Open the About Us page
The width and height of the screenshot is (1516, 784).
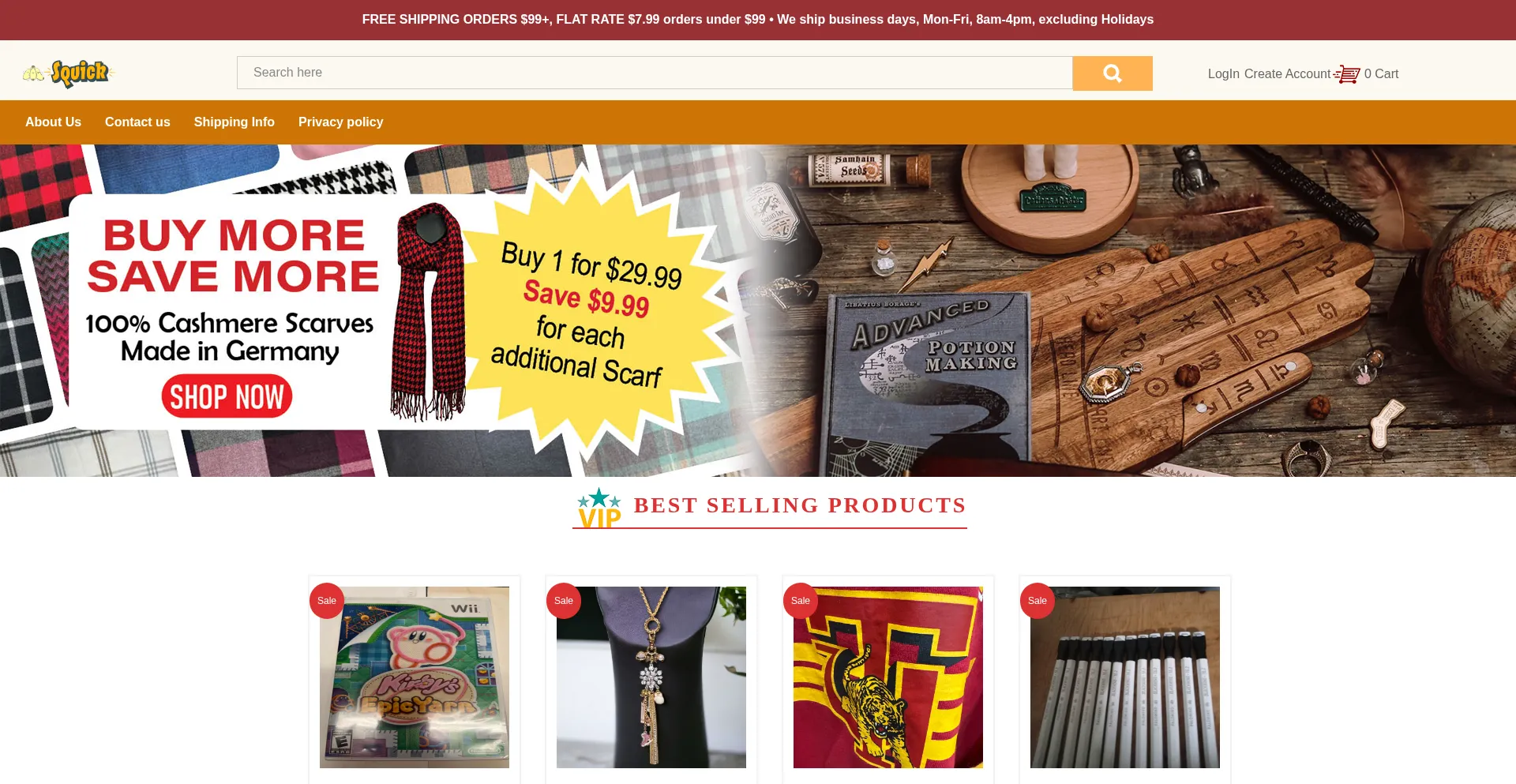click(x=53, y=122)
